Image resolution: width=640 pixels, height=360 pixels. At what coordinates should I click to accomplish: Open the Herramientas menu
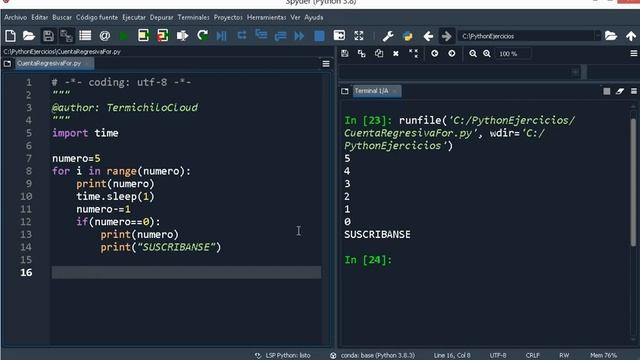click(267, 18)
